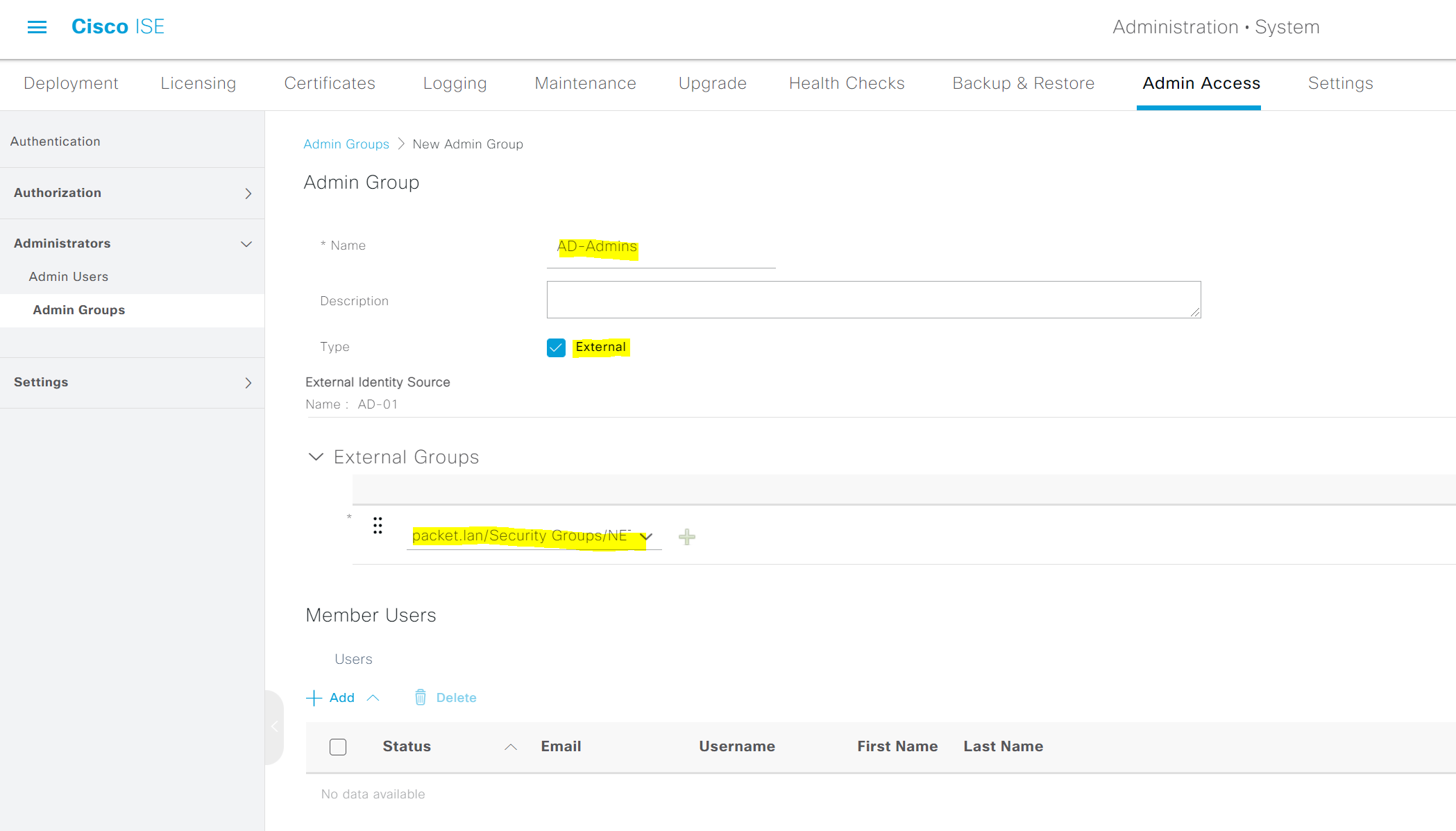Collapse the External Groups section
1456x831 pixels.
click(x=316, y=457)
